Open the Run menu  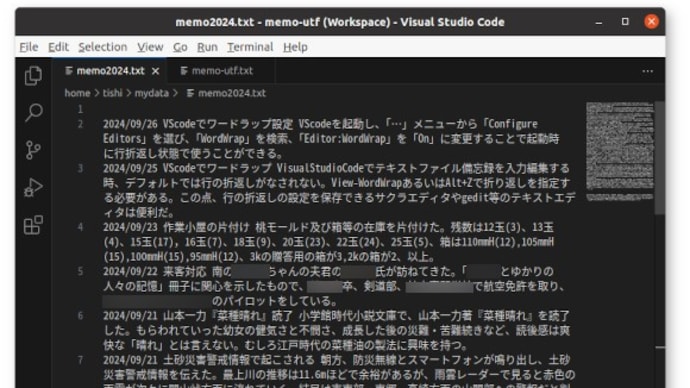point(207,47)
